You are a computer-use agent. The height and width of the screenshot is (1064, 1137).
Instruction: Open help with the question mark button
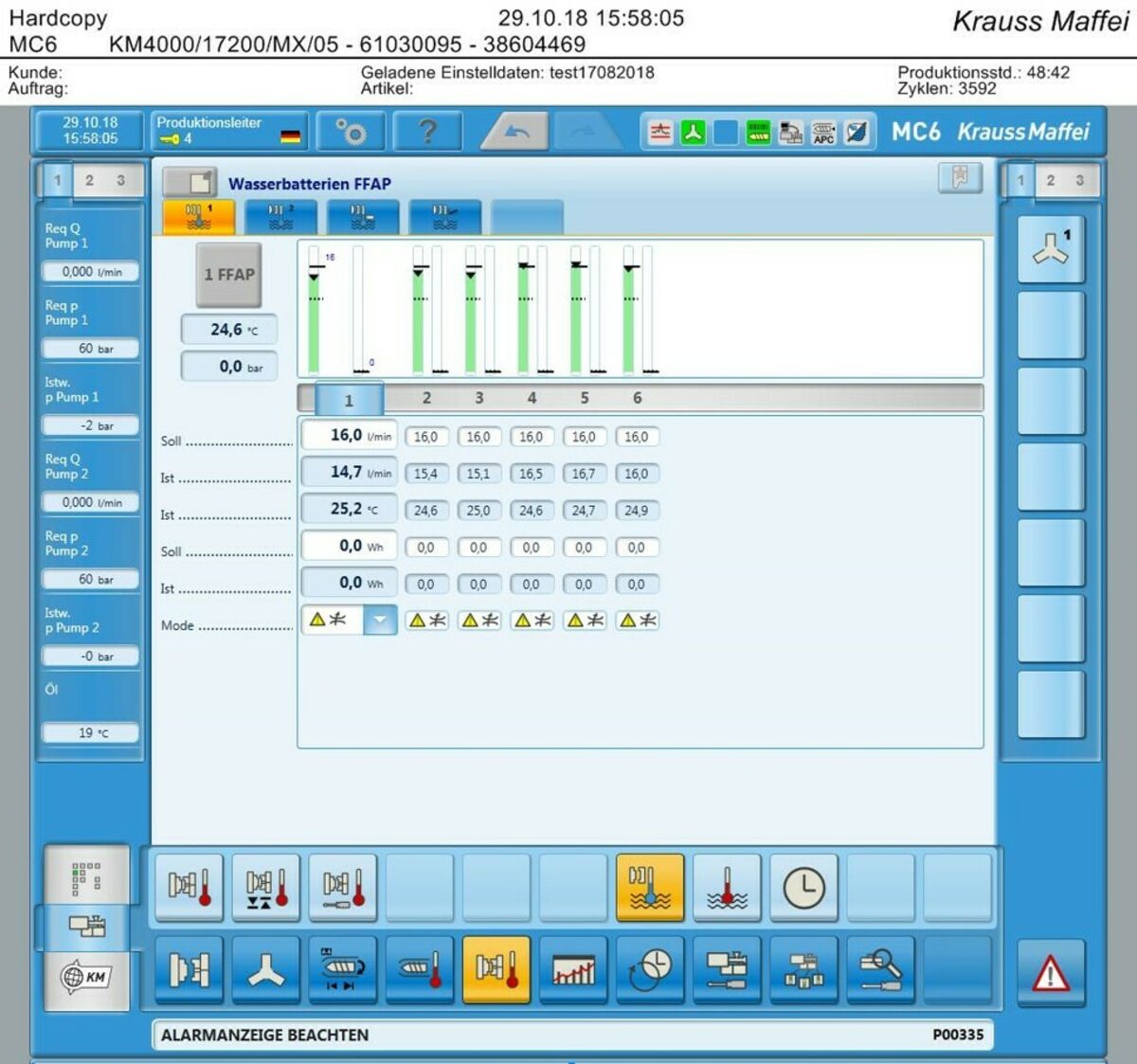point(427,132)
